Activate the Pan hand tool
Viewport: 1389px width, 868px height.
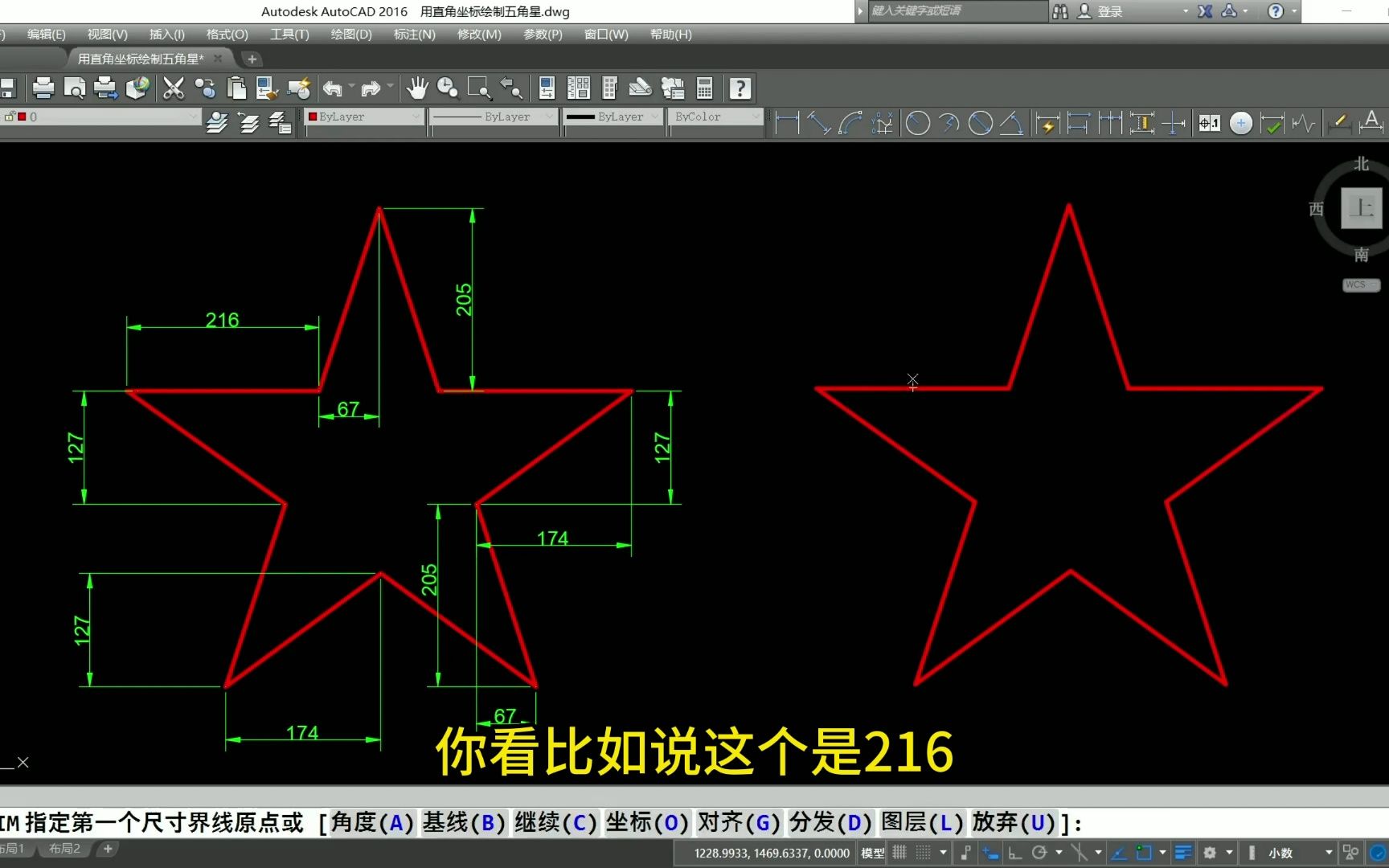(x=416, y=88)
